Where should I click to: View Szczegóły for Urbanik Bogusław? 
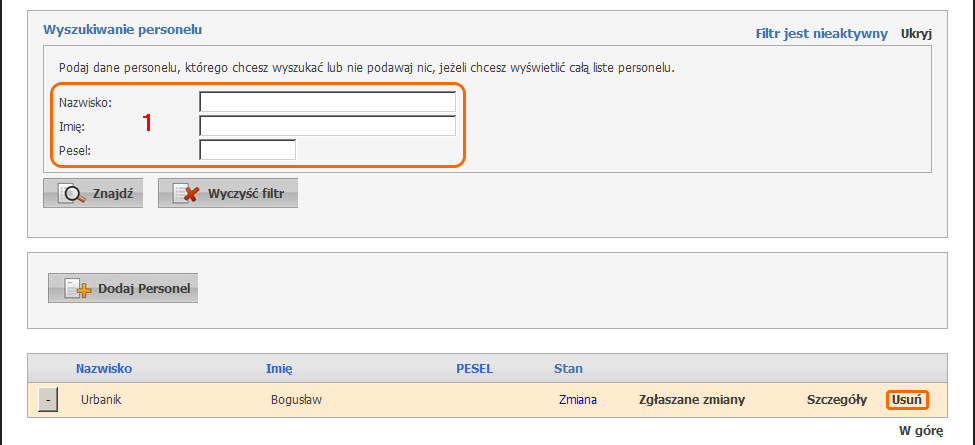coord(836,400)
